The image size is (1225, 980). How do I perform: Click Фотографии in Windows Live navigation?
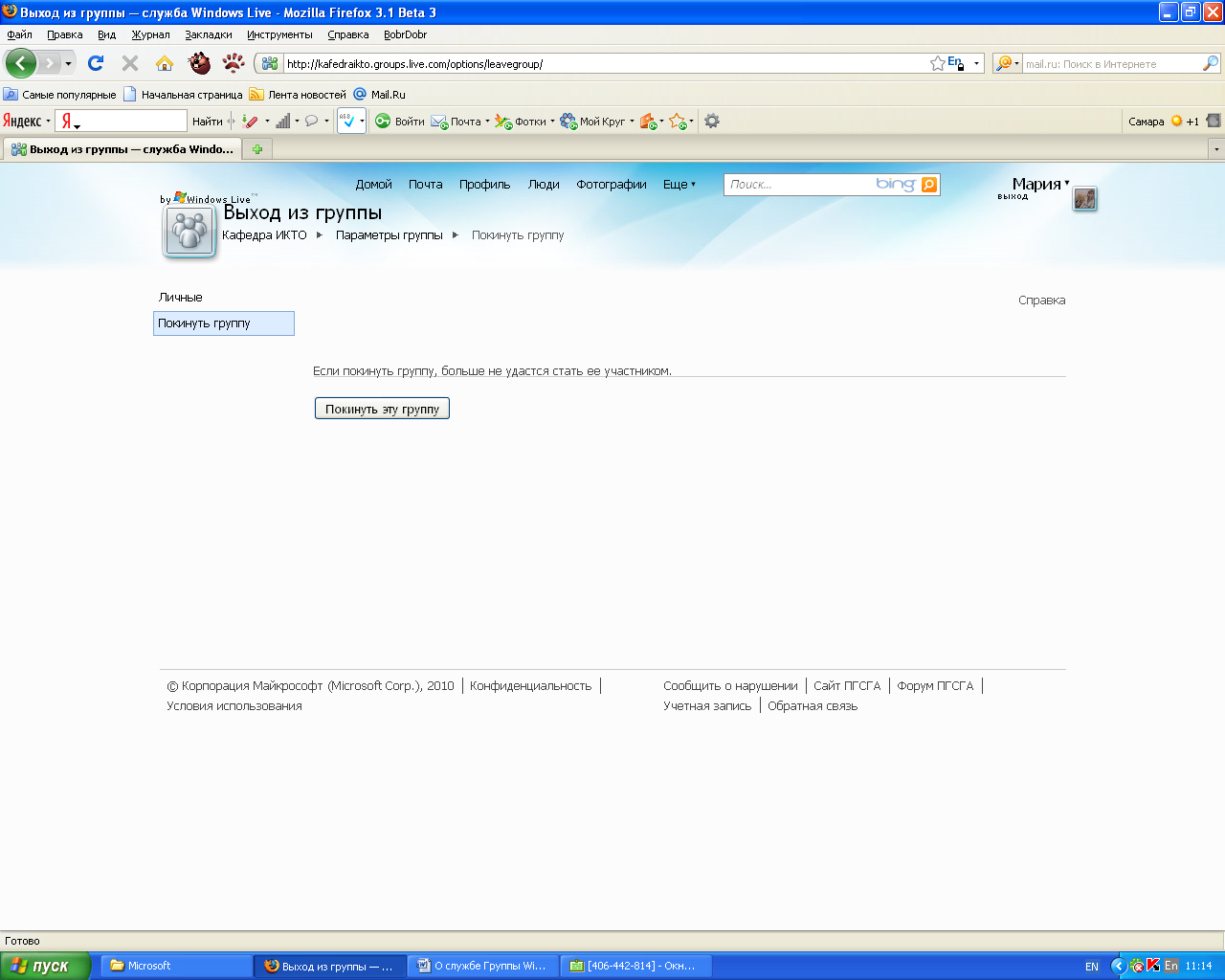pyautogui.click(x=611, y=185)
